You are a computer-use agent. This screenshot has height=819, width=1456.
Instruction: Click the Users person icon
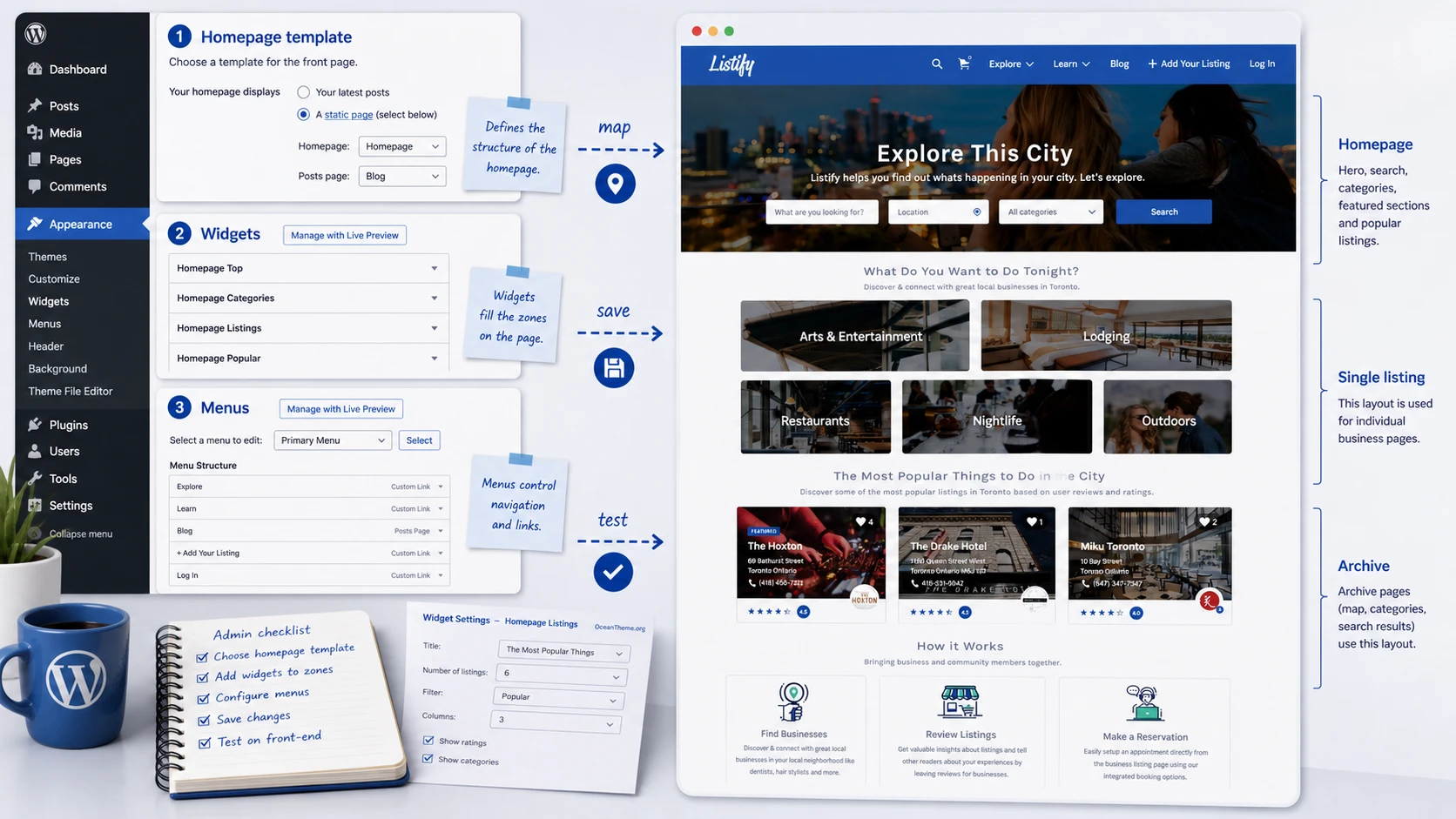(35, 451)
